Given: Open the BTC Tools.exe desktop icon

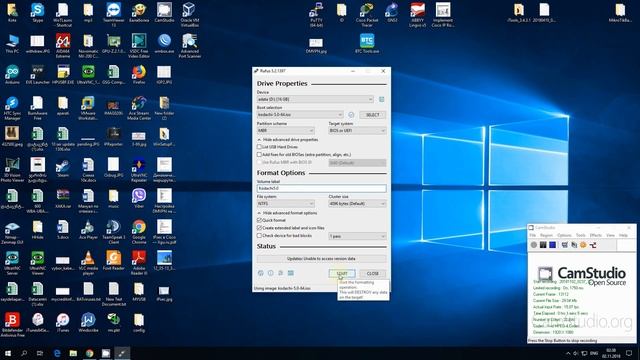Looking at the screenshot, I should point(367,44).
